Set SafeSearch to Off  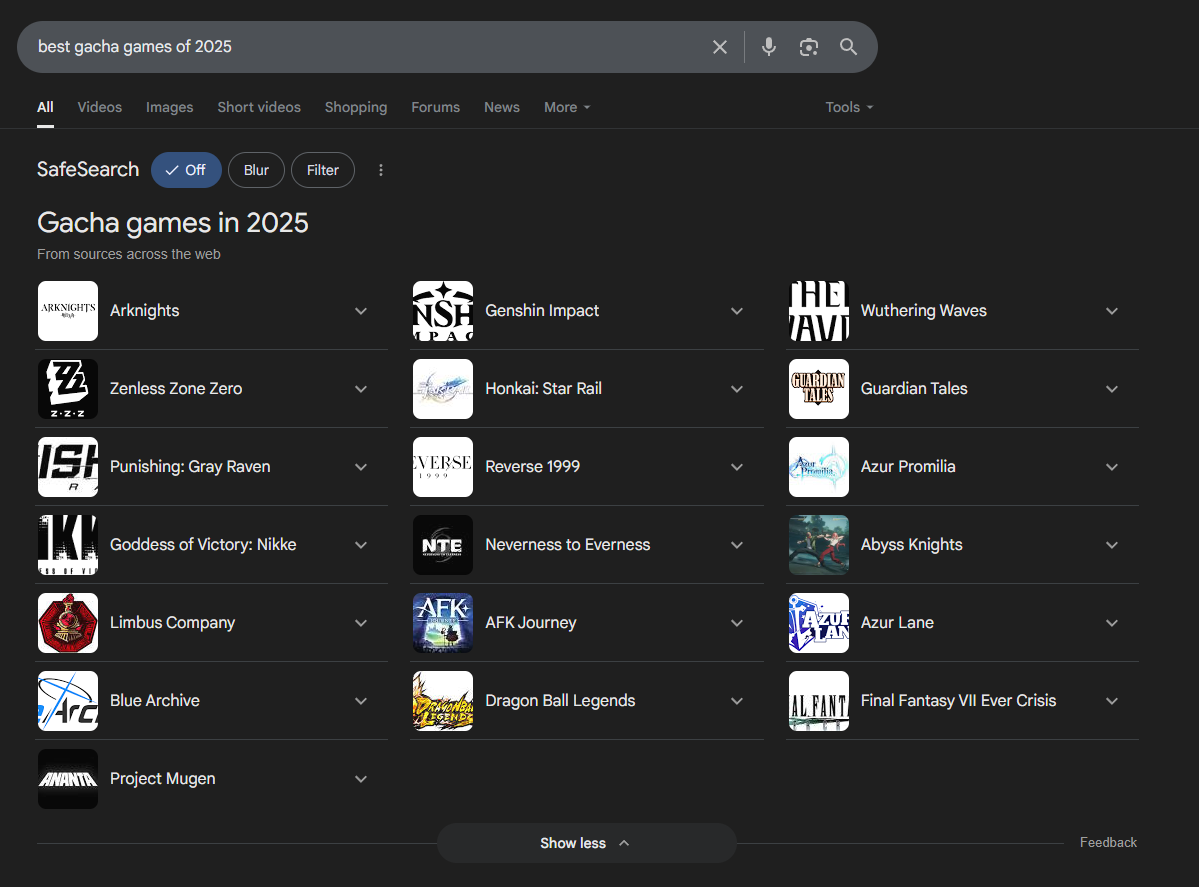click(186, 170)
